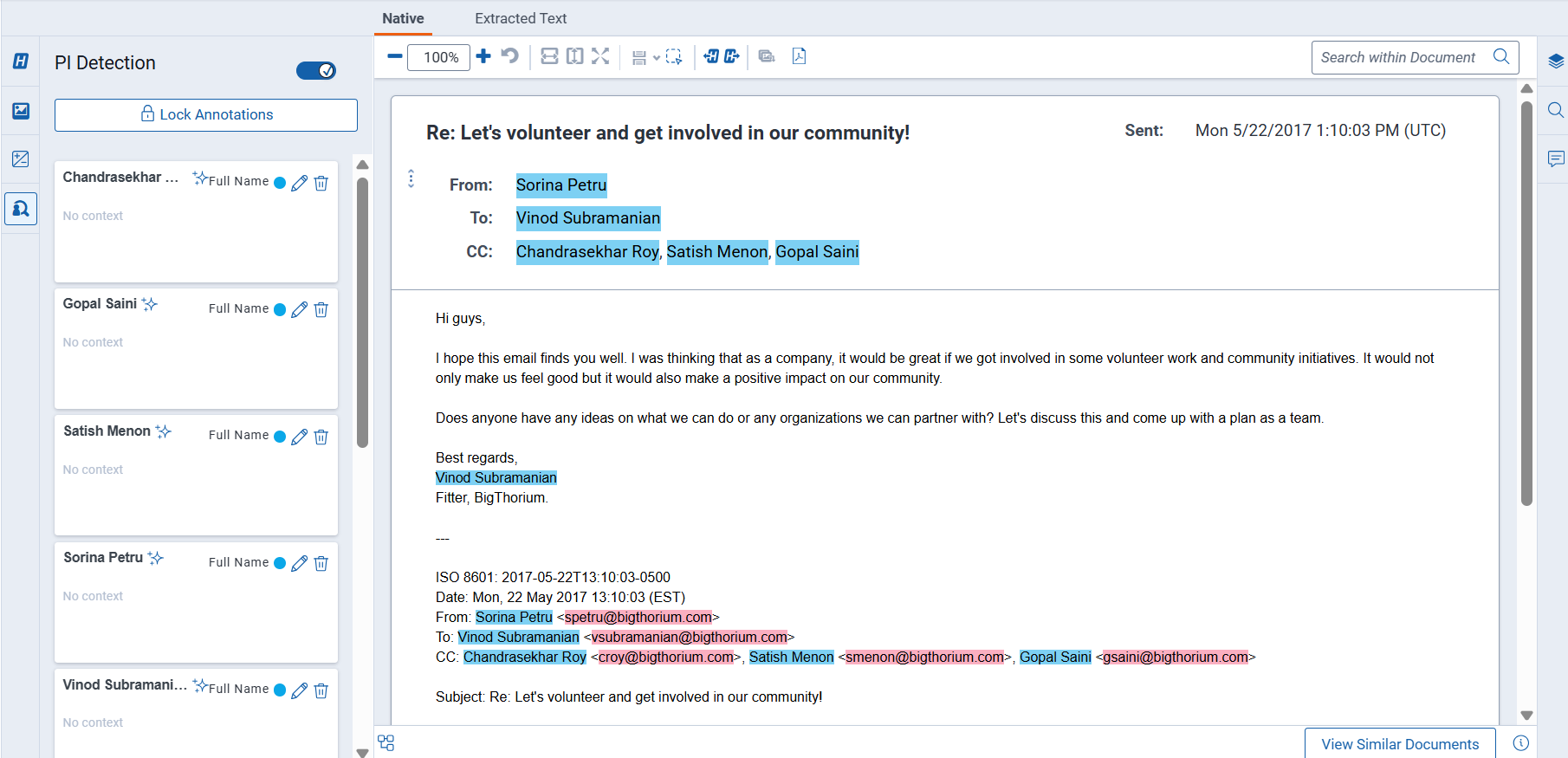The image size is (1568, 758).
Task: Reset the document rotation arrow
Action: (510, 56)
